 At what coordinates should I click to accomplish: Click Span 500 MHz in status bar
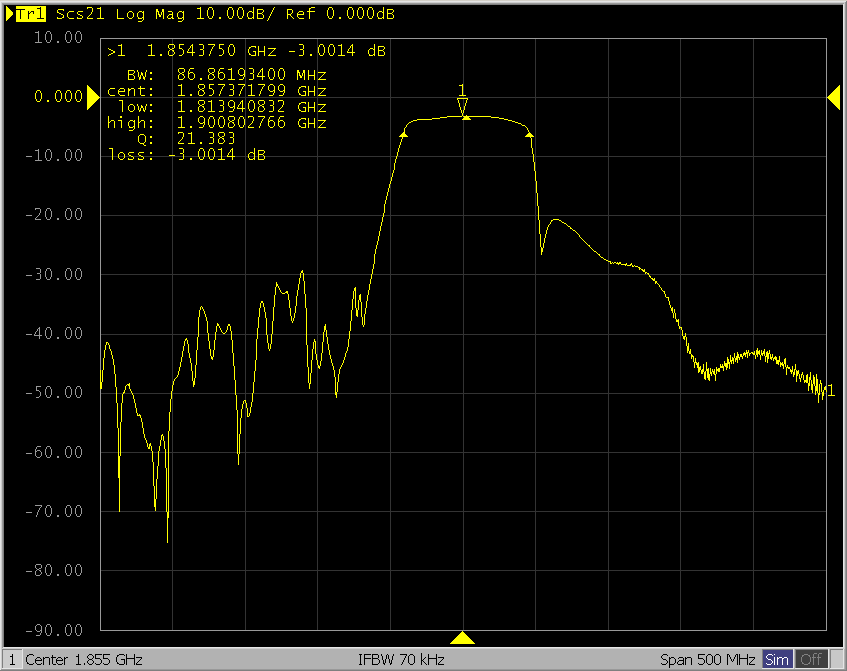coord(708,660)
